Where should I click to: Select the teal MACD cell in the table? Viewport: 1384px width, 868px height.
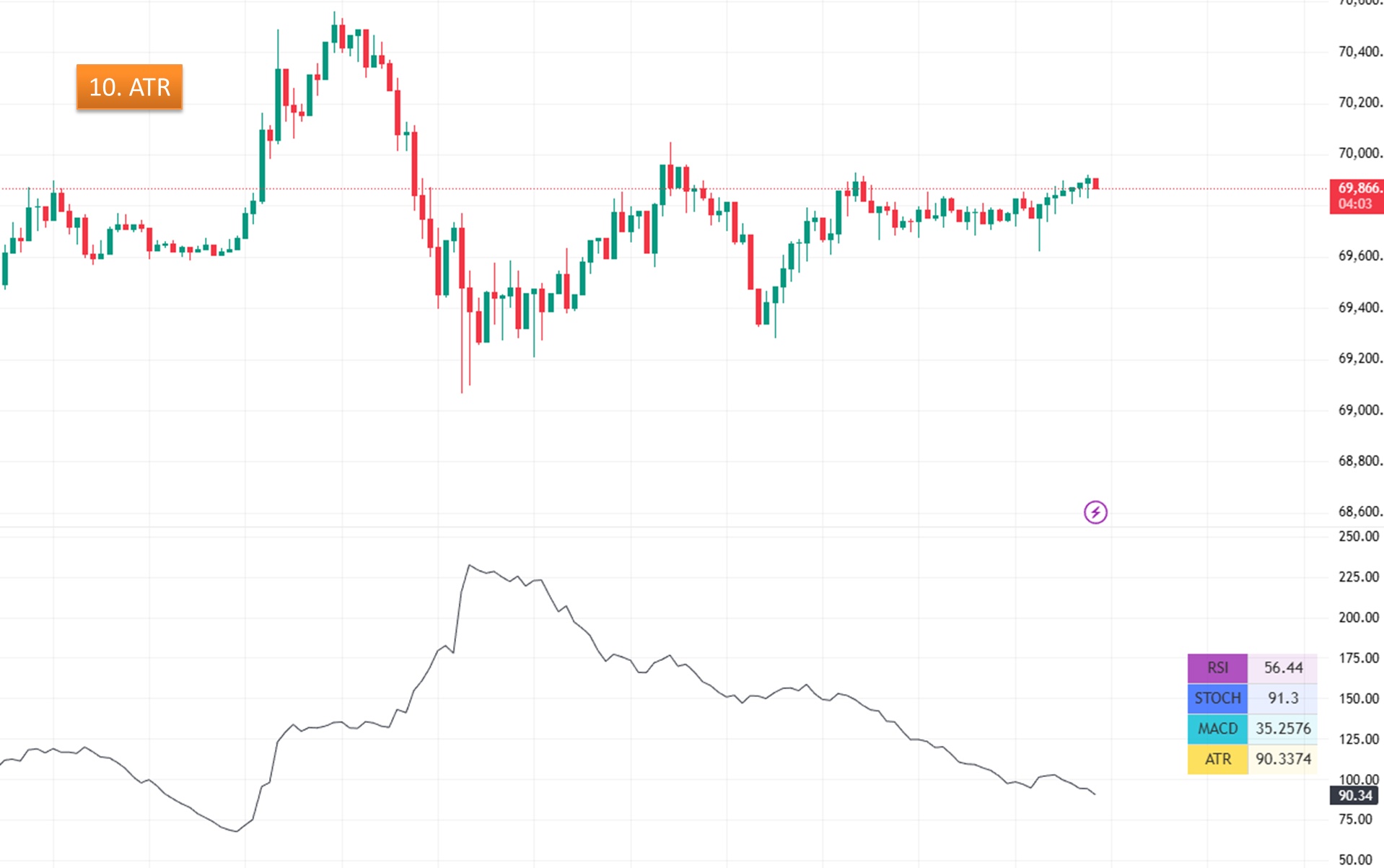[1217, 729]
